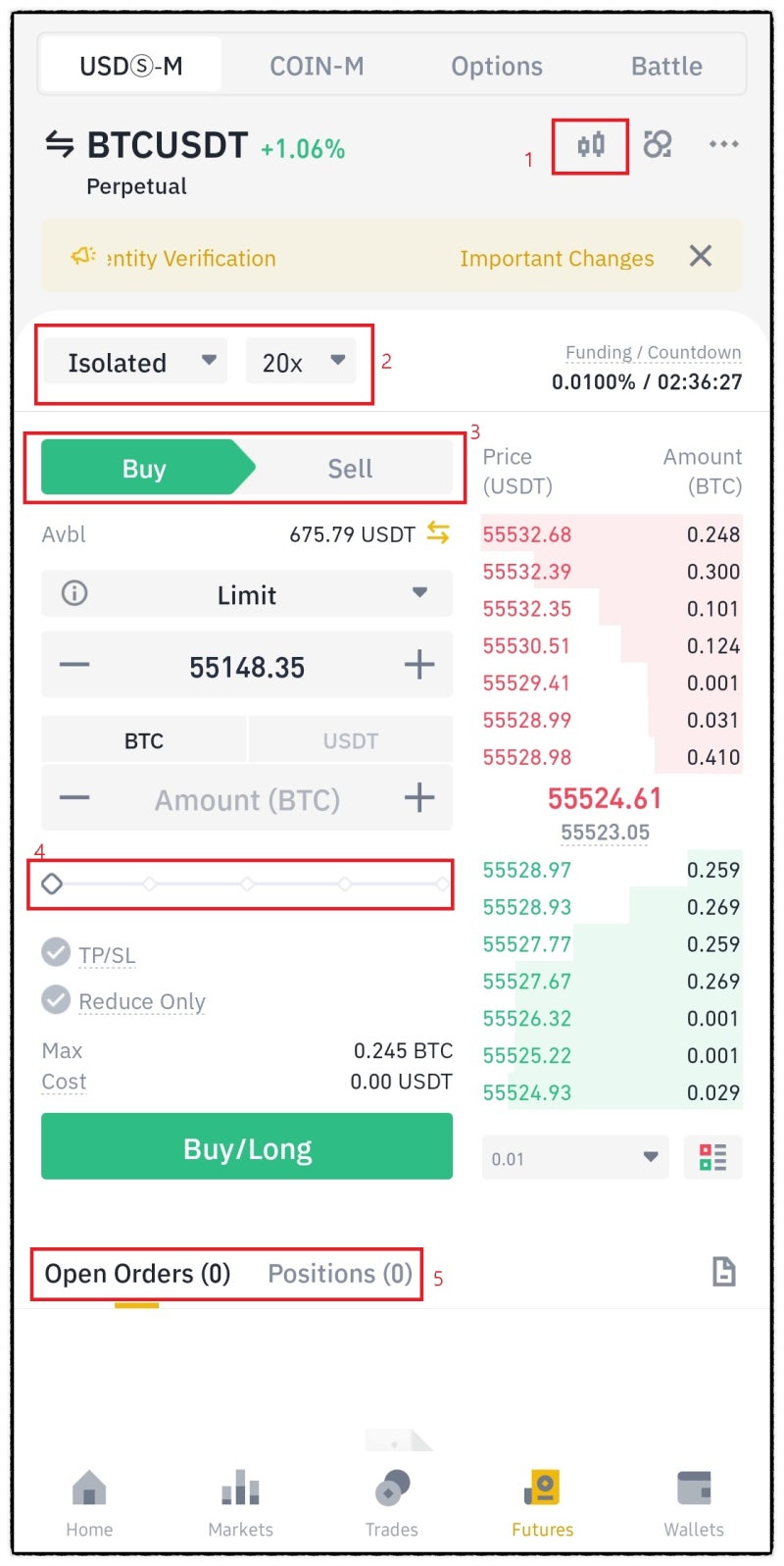Viewport: 784px width, 1566px height.
Task: Tap the transfer funds arrows icon
Action: pyautogui.click(x=438, y=533)
